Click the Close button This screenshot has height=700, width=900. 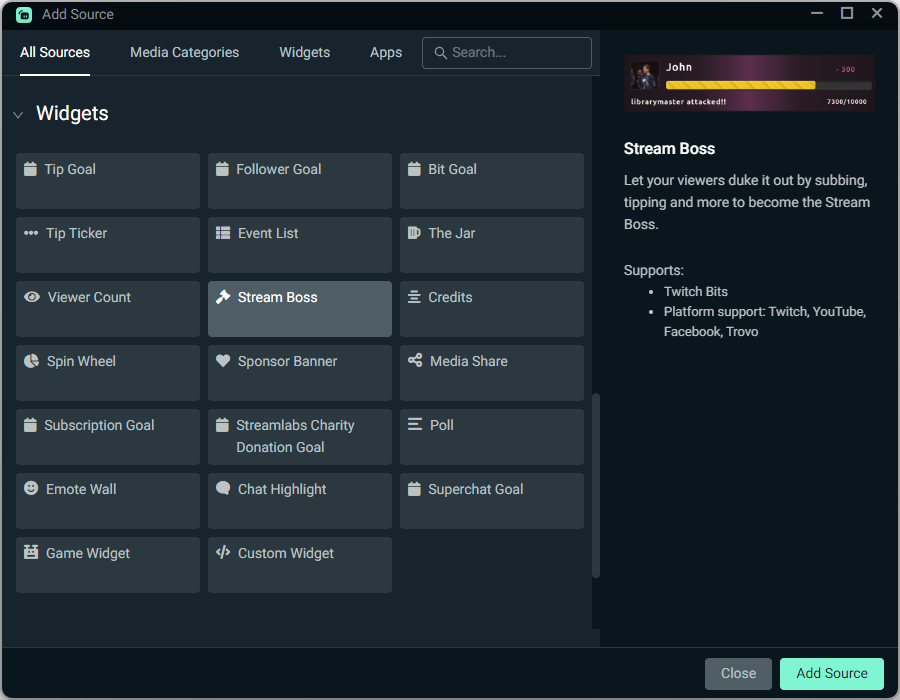(738, 673)
